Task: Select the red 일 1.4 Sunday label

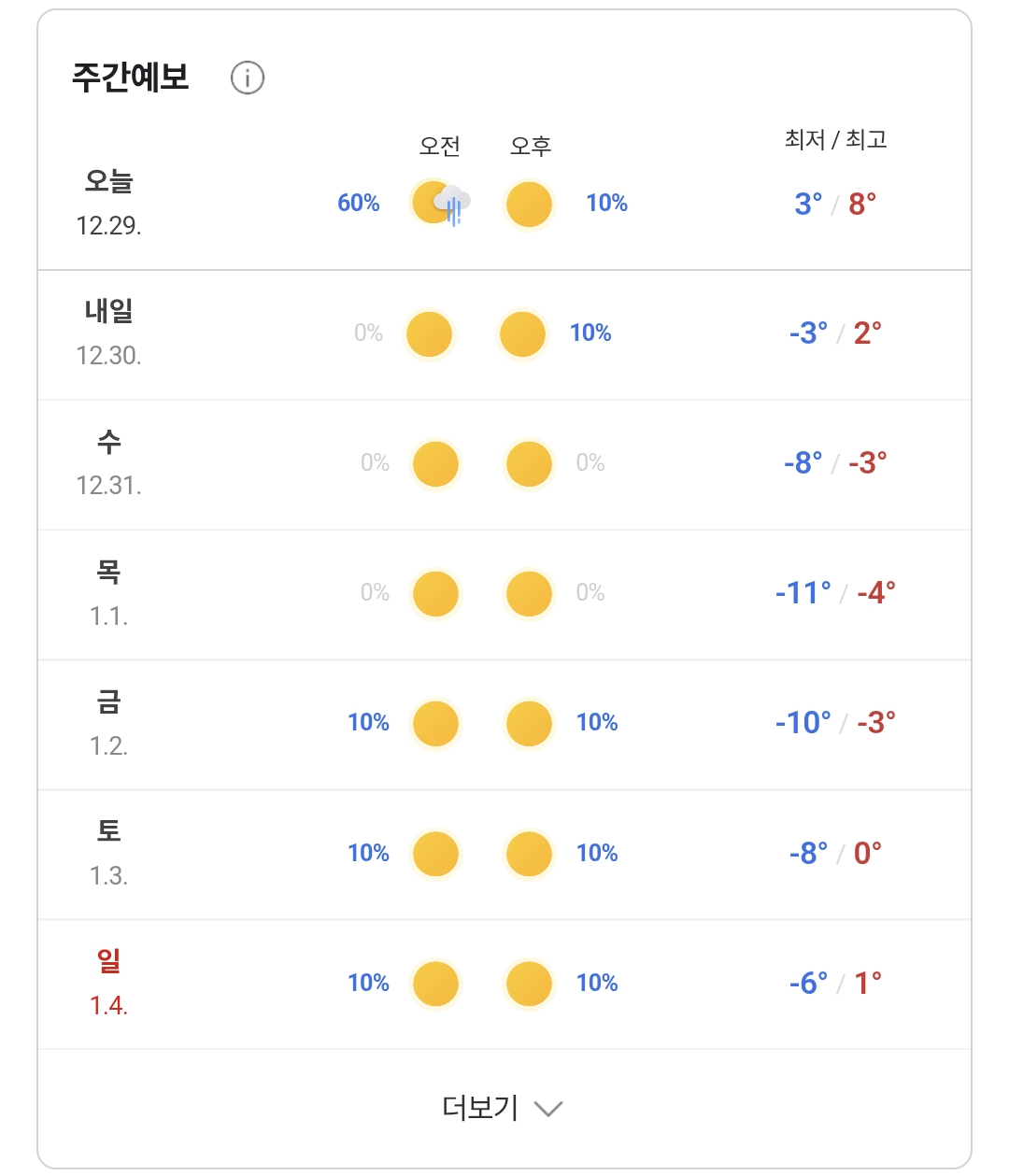Action: pos(108,983)
